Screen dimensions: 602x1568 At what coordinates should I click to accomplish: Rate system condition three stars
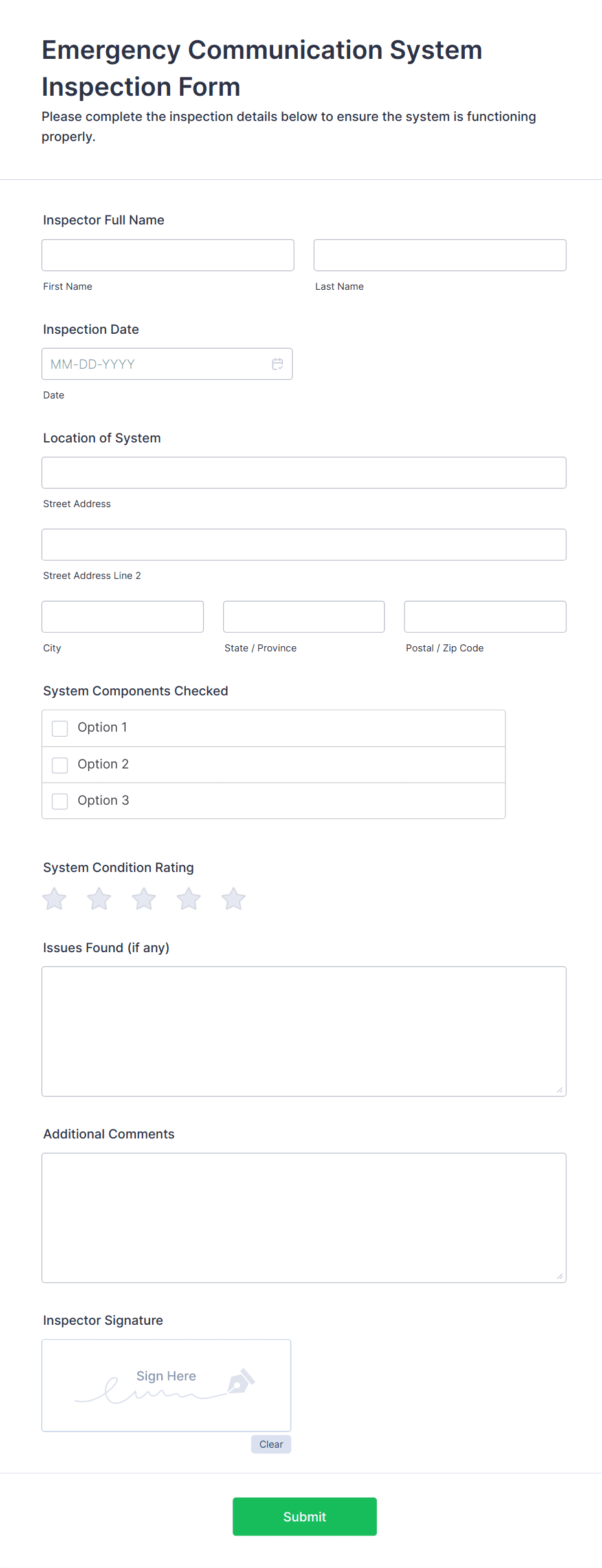[x=144, y=898]
